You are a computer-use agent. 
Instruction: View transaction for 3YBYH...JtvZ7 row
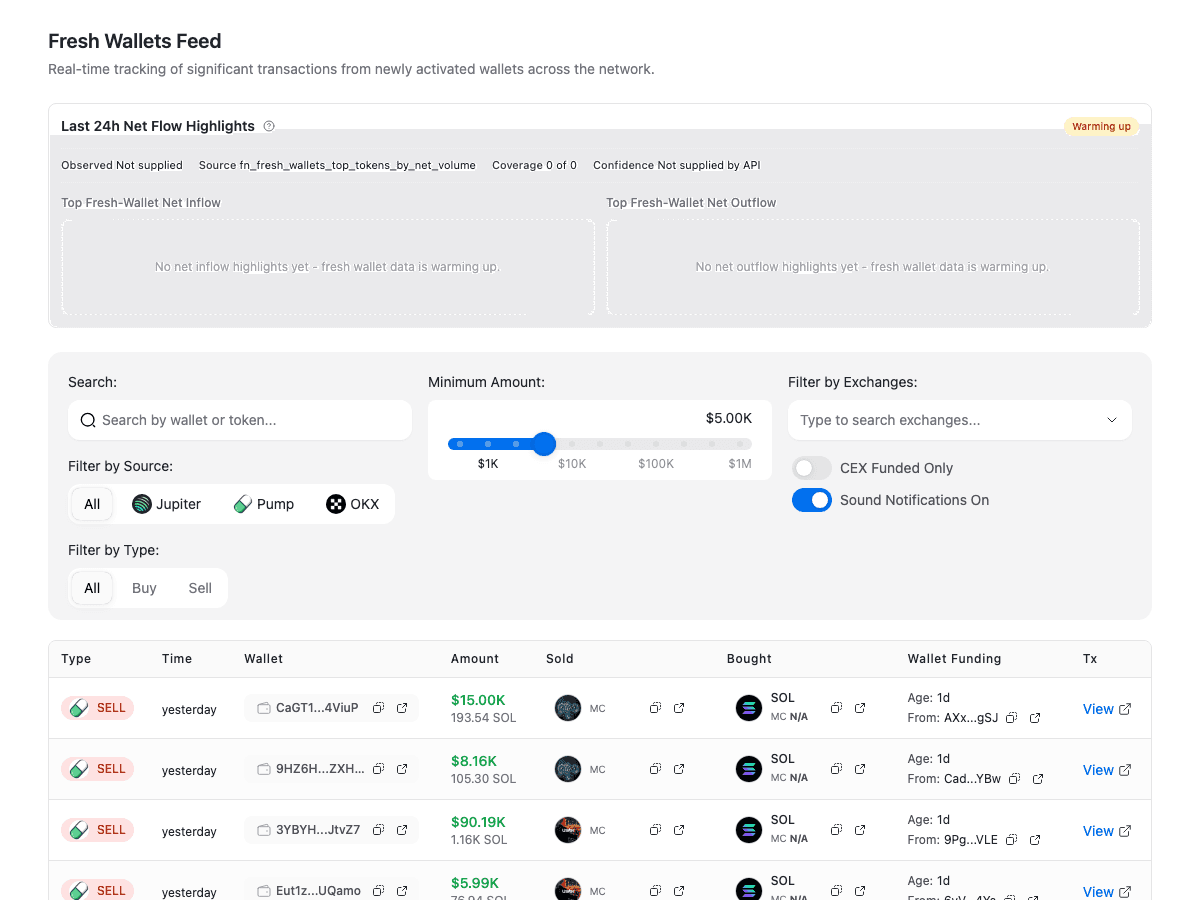click(1106, 831)
